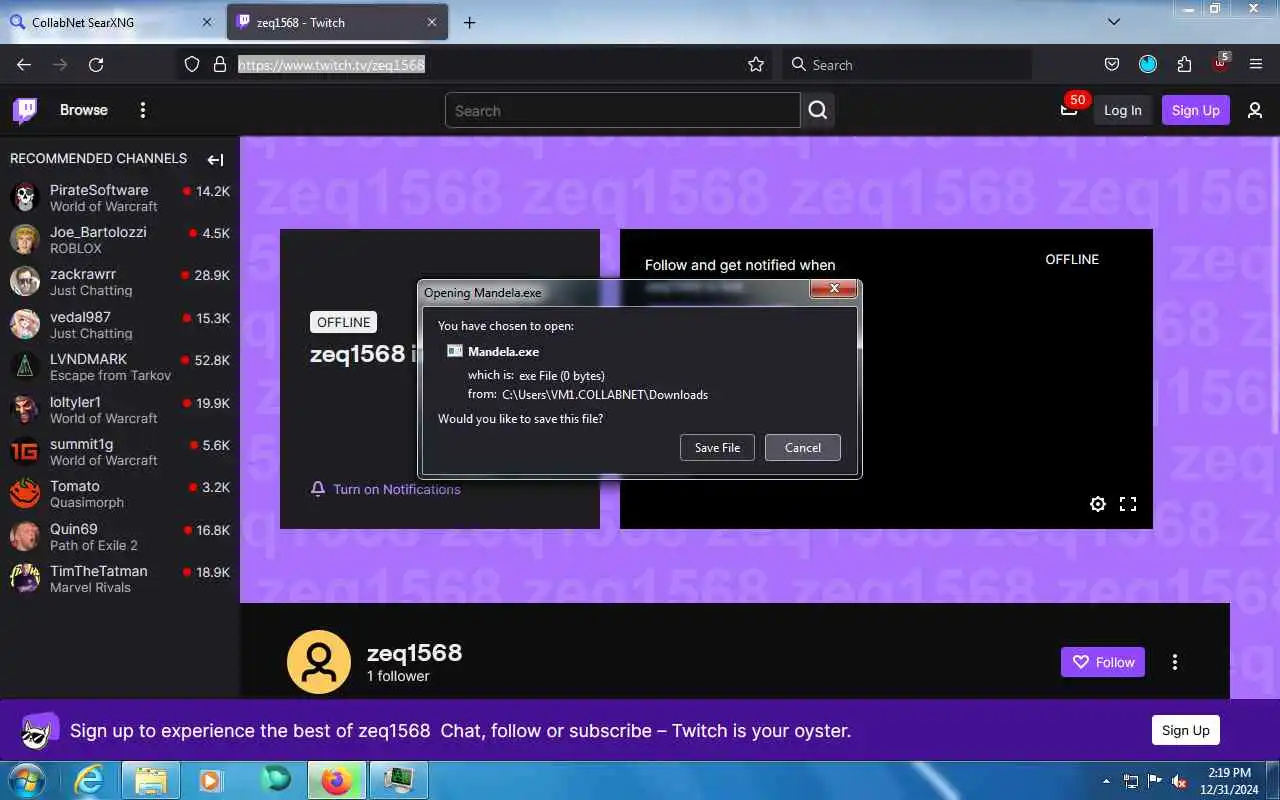The width and height of the screenshot is (1280, 800).
Task: Click the site security padlock icon
Action: pos(220,64)
